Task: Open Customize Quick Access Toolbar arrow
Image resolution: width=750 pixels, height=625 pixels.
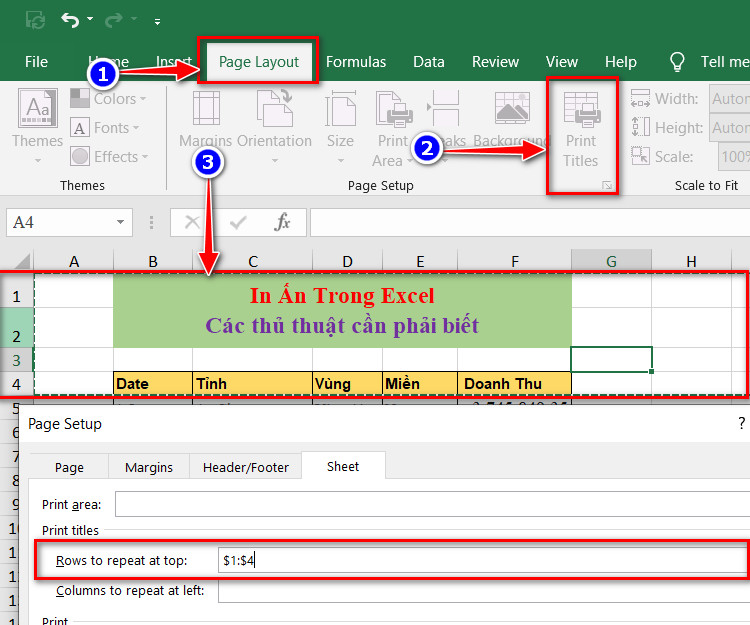Action: pyautogui.click(x=157, y=22)
